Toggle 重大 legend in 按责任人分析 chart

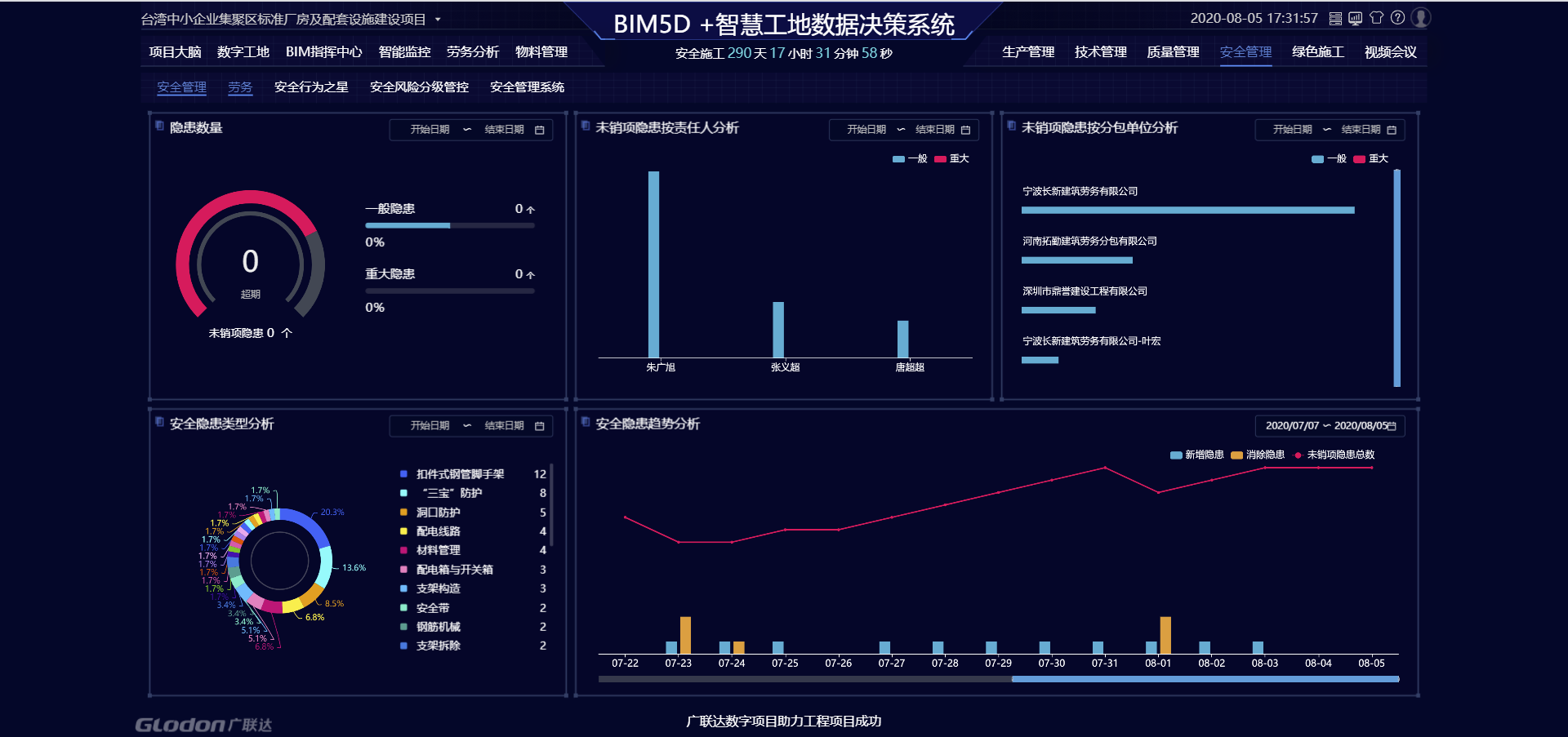[x=951, y=159]
